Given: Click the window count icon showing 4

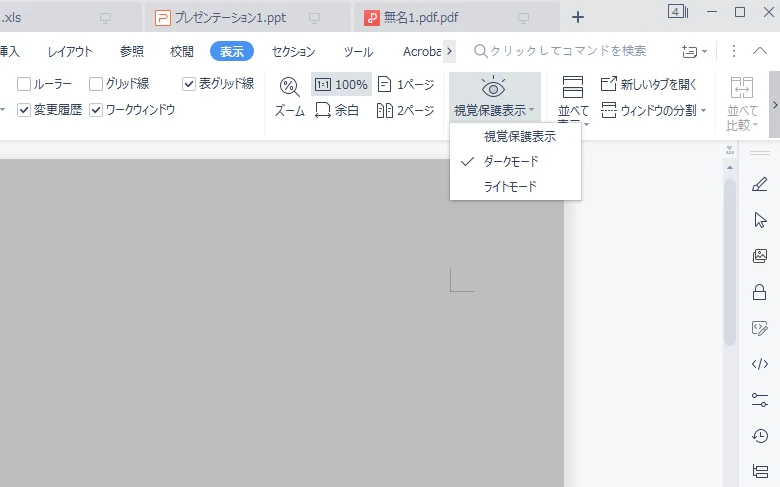Looking at the screenshot, I should pos(678,11).
